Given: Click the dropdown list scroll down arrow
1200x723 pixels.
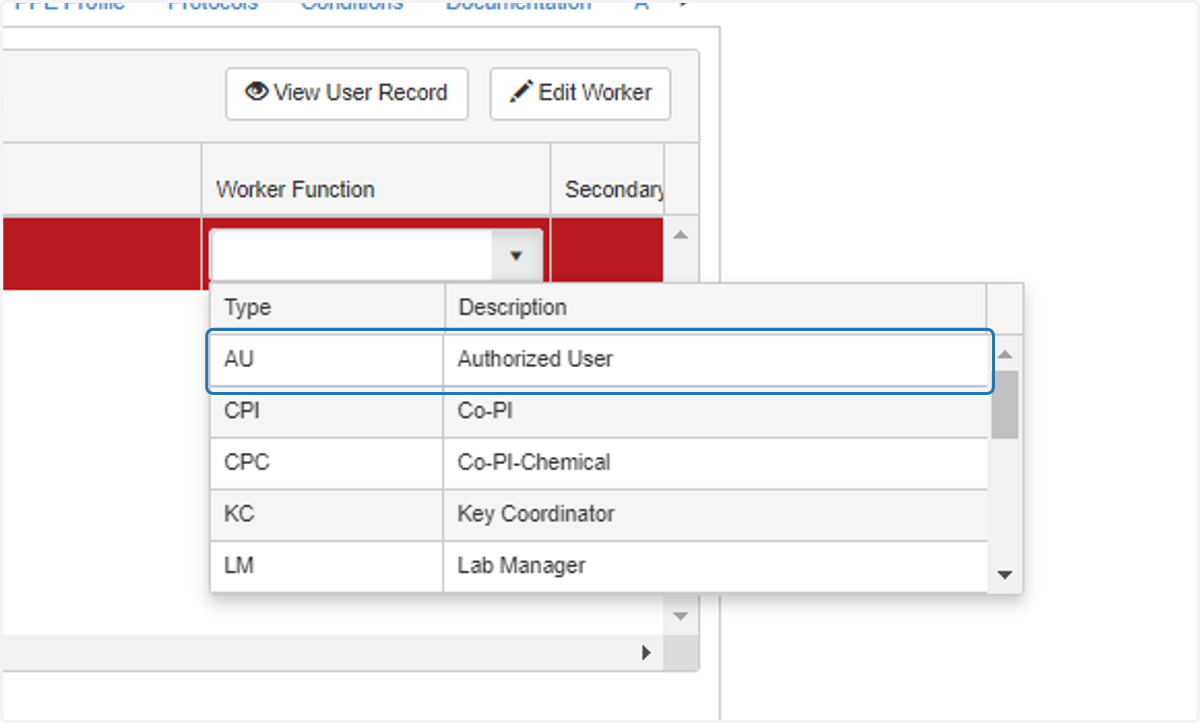Looking at the screenshot, I should pos(1005,575).
